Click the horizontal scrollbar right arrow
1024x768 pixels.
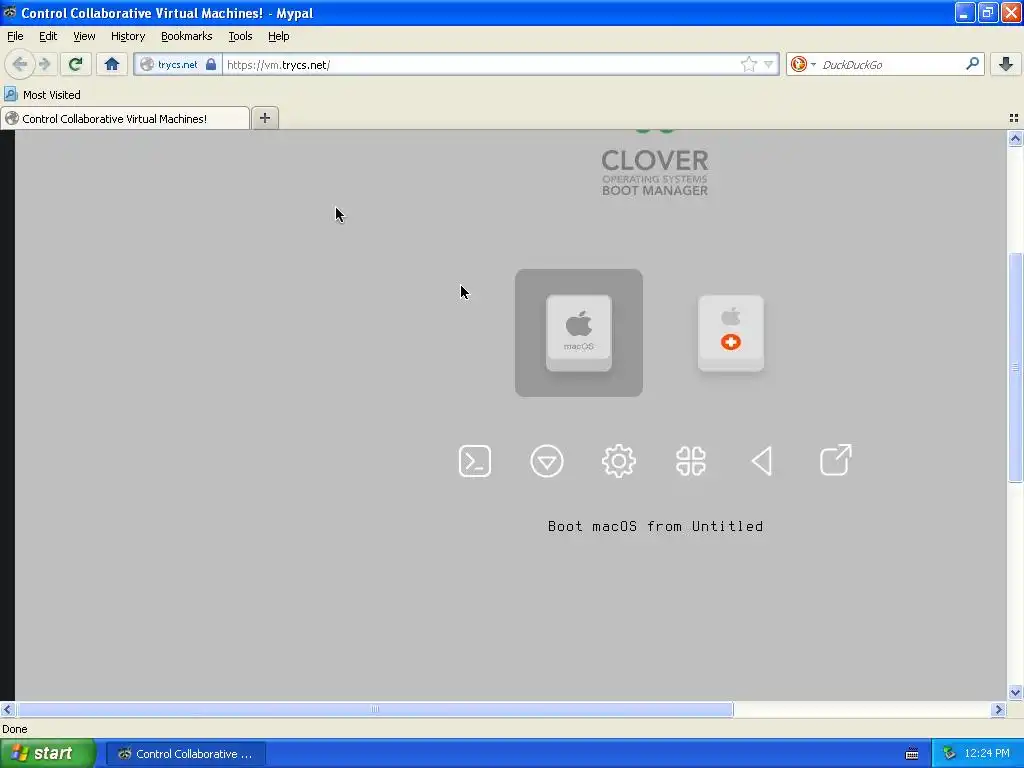[x=998, y=709]
